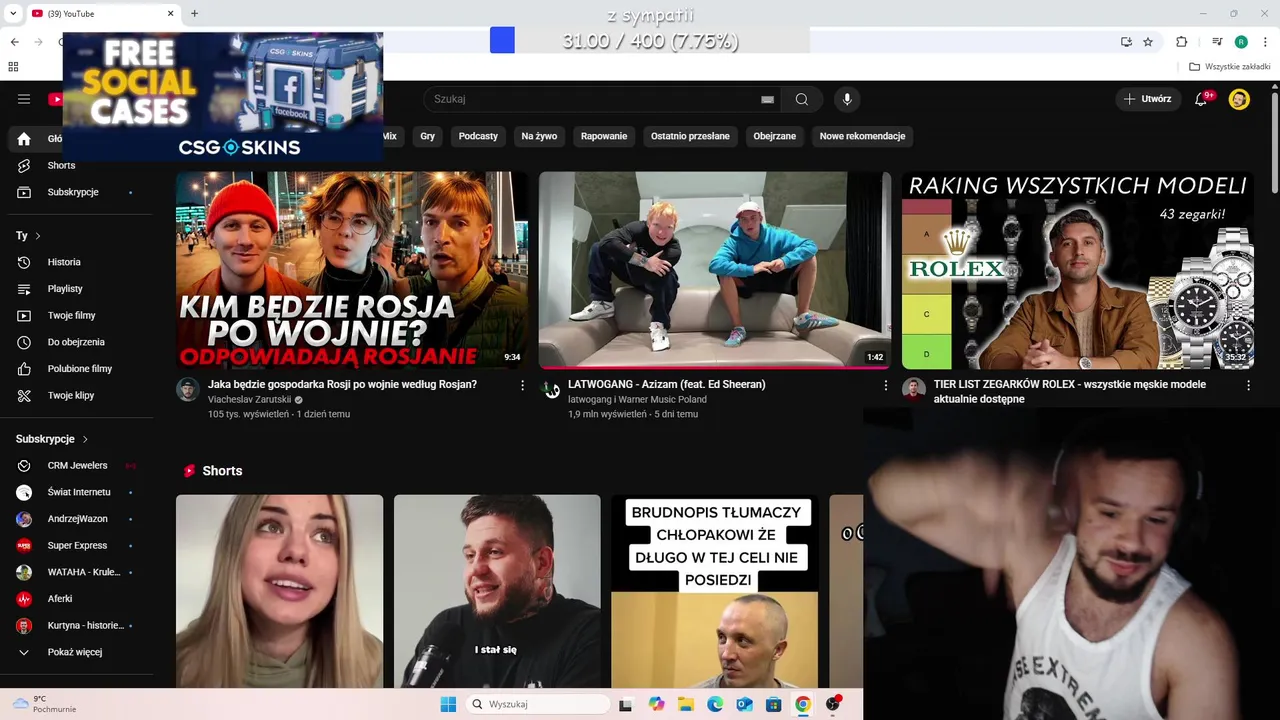Open Viacheslav Zarutskii channel avatar
This screenshot has width=1280, height=720.
[188, 390]
